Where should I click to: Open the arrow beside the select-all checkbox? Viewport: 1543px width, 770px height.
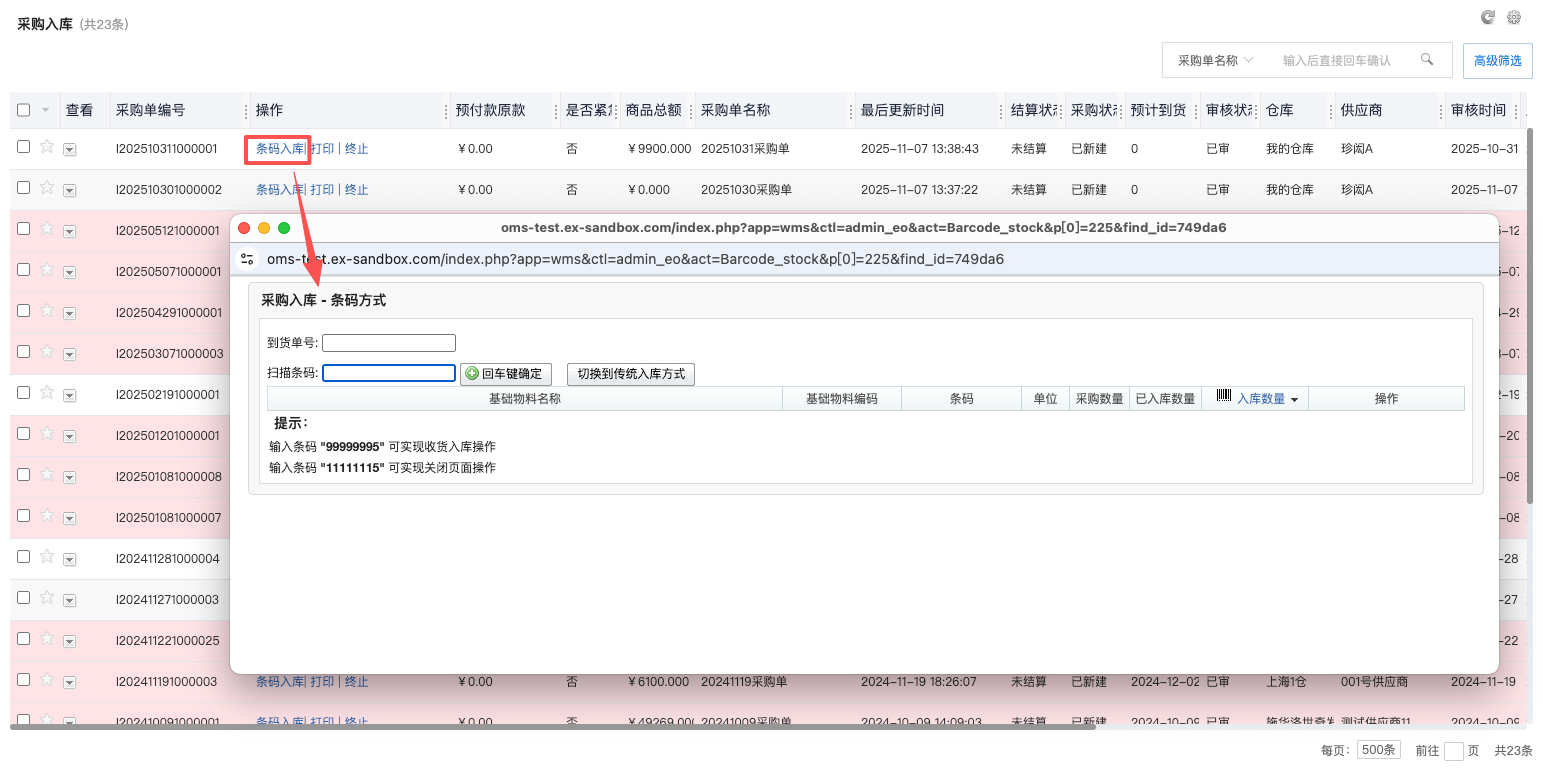click(45, 110)
